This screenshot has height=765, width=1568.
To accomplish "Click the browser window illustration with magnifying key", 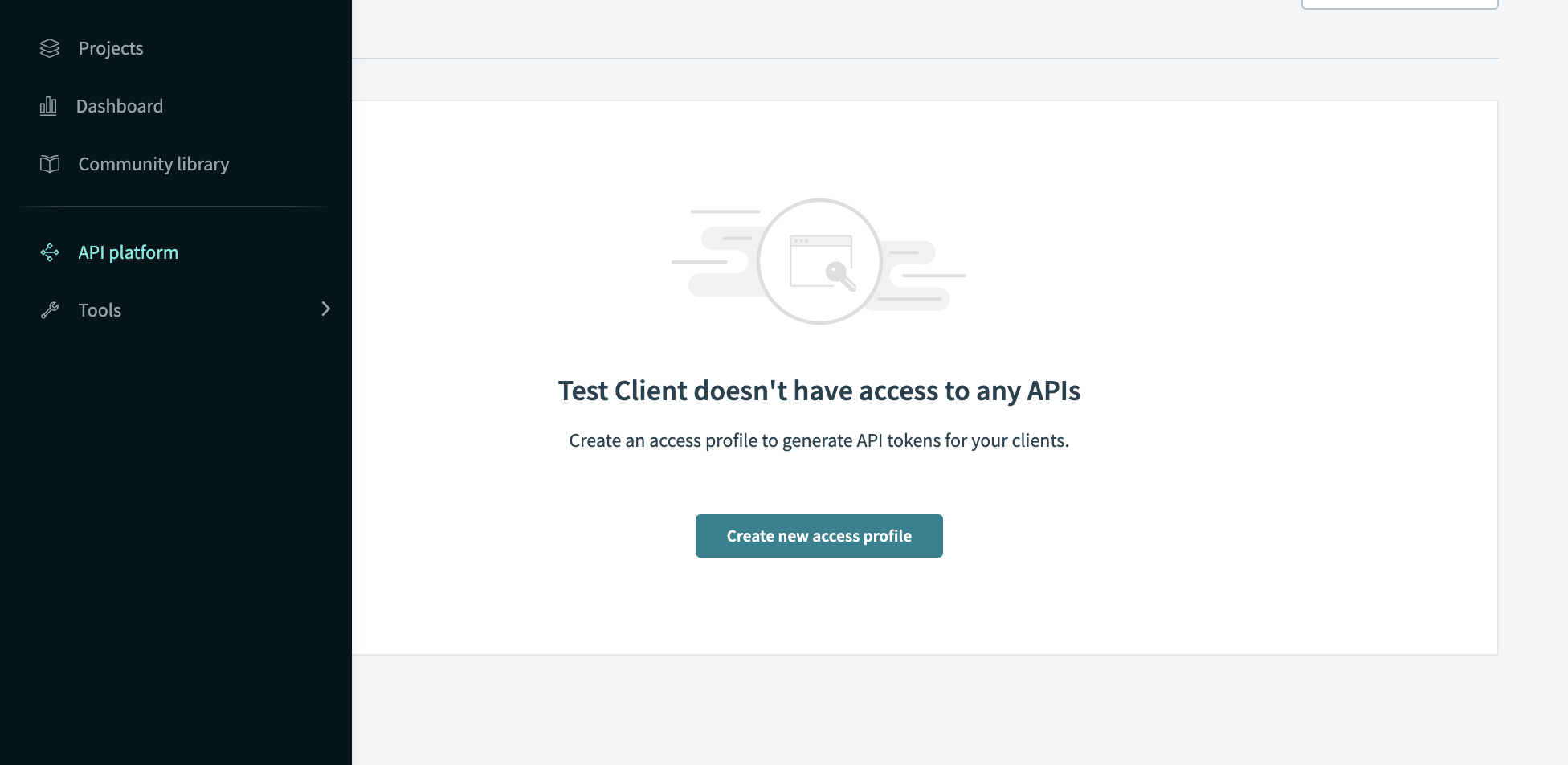I will [819, 261].
